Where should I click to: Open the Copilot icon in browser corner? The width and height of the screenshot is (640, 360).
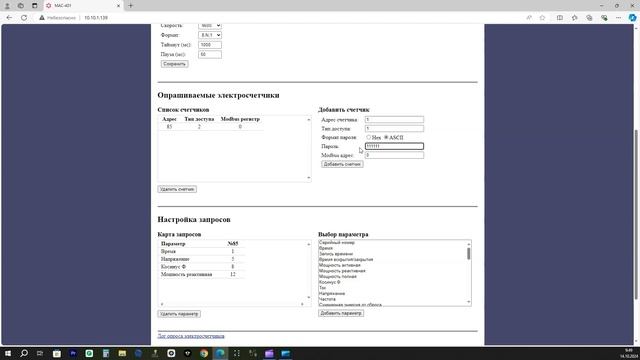coord(632,18)
